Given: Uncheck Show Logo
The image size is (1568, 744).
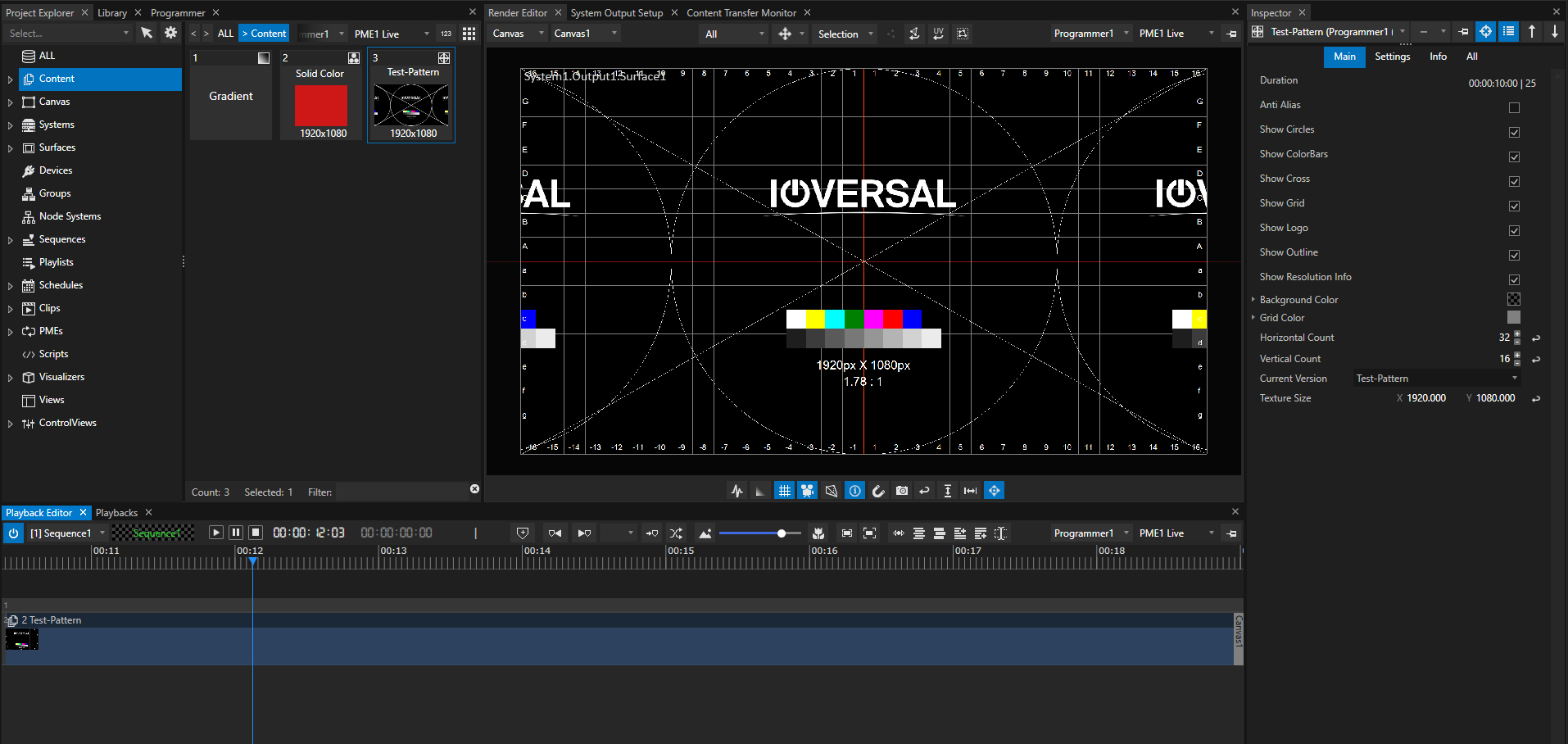Looking at the screenshot, I should click(x=1514, y=230).
